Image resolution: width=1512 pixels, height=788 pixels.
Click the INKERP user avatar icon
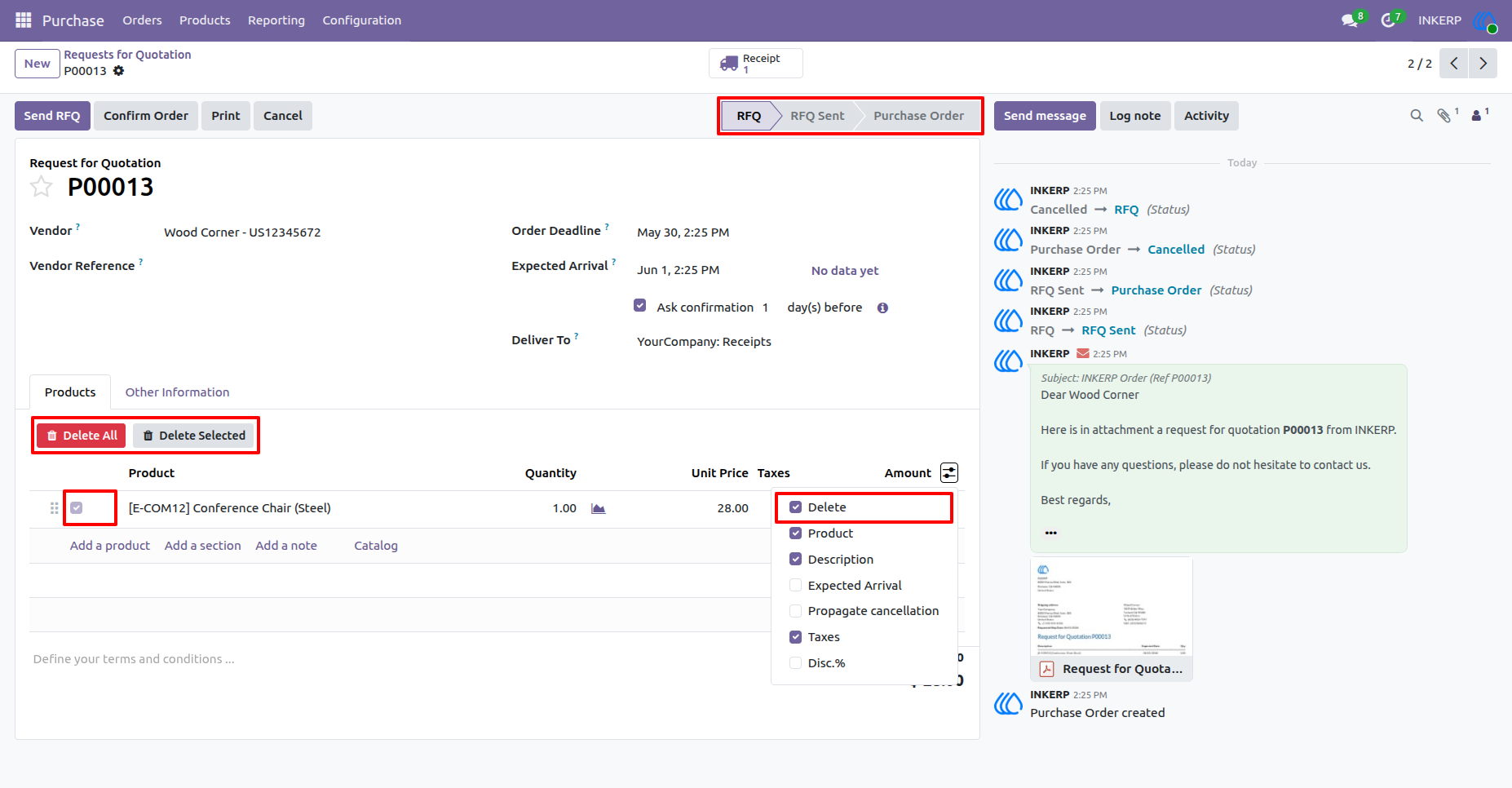tap(1485, 20)
